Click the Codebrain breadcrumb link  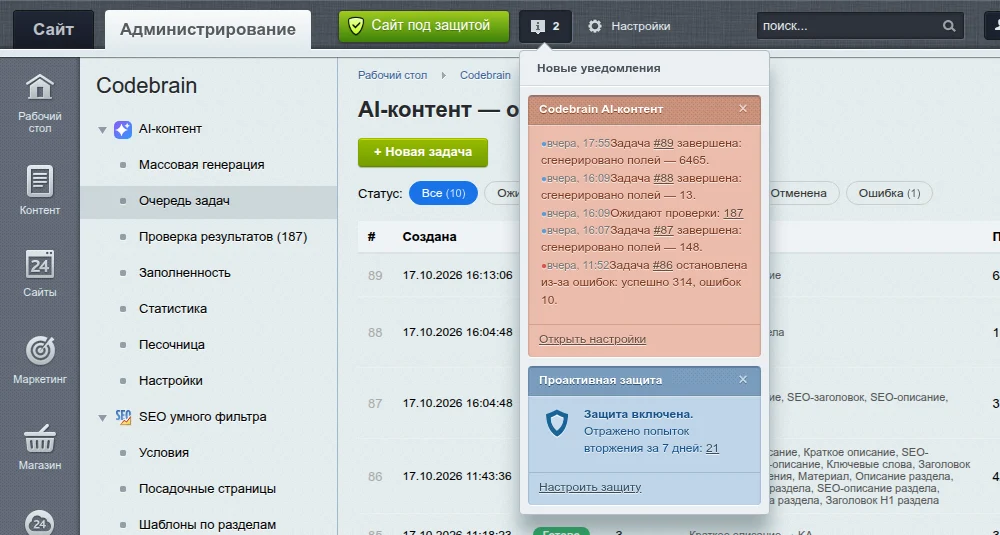tap(485, 75)
